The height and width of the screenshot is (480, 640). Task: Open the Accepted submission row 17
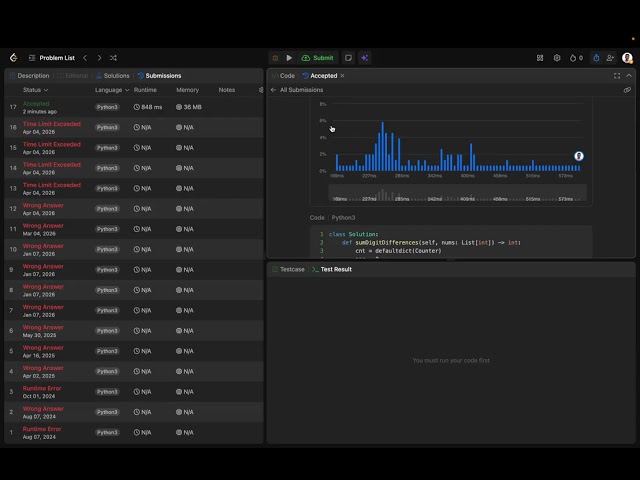coord(133,107)
